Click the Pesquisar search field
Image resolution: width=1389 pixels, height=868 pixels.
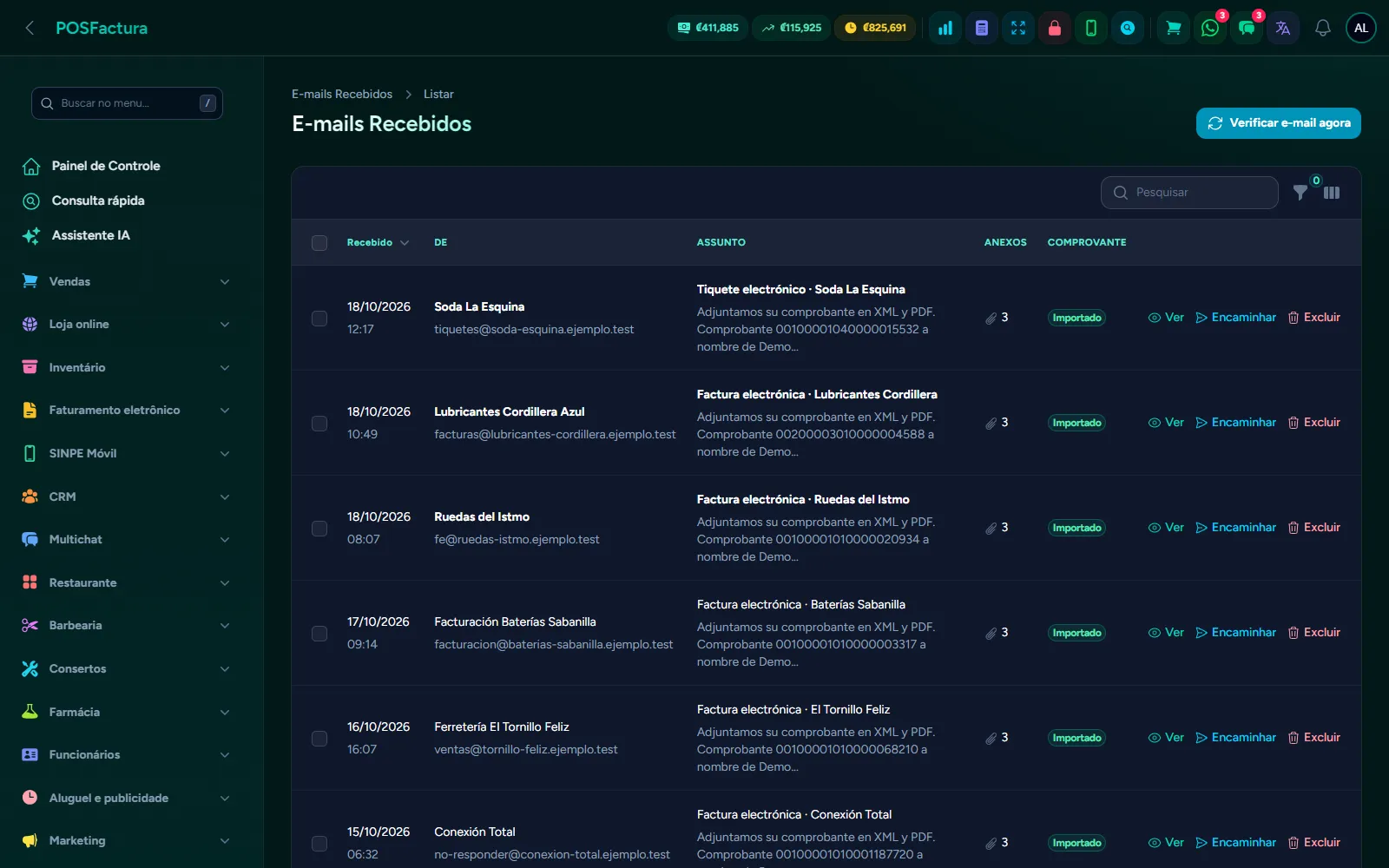1189,193
